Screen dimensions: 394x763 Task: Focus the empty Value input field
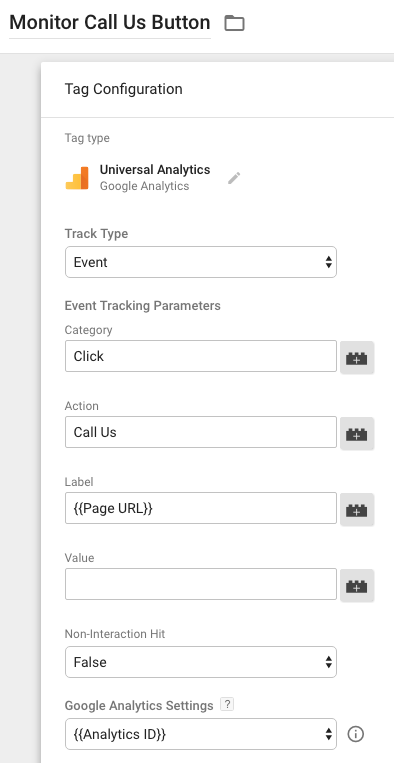tap(201, 584)
